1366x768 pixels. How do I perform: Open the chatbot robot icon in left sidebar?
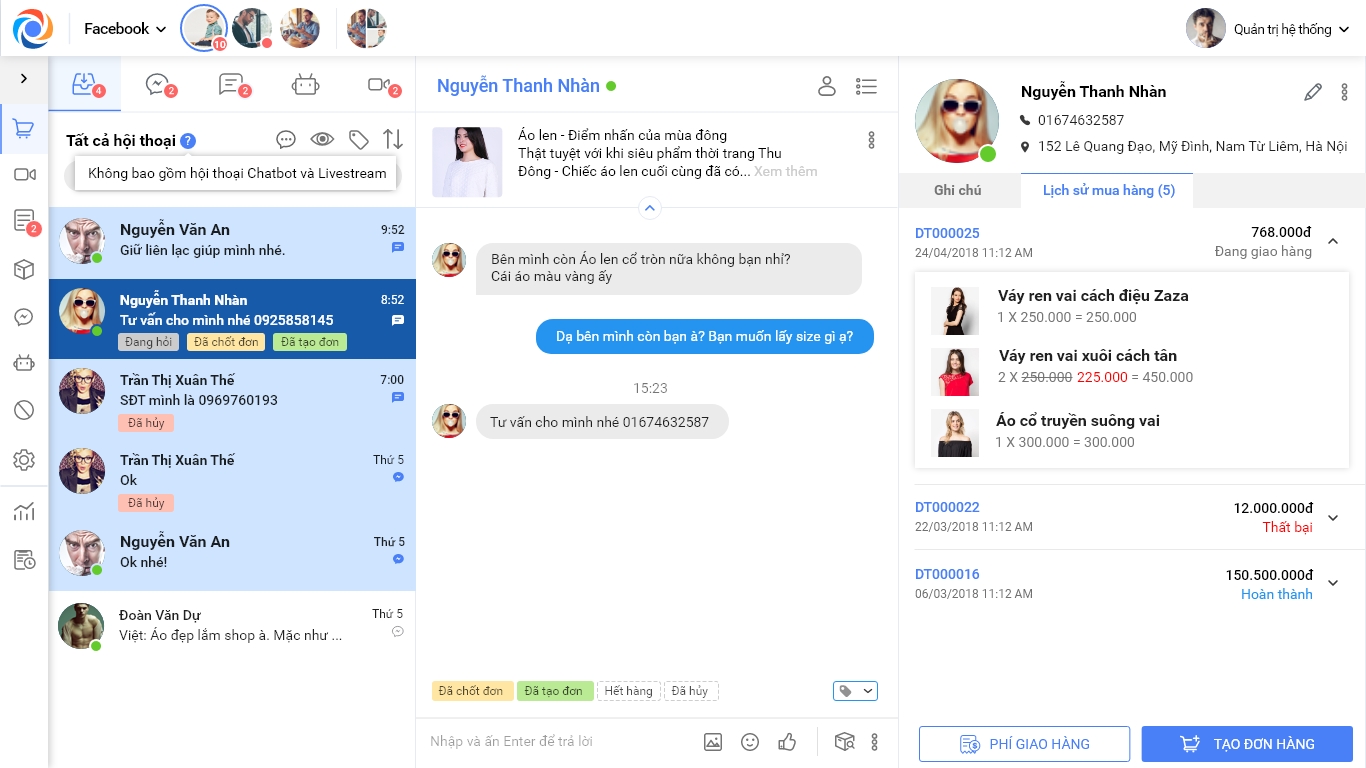point(24,363)
